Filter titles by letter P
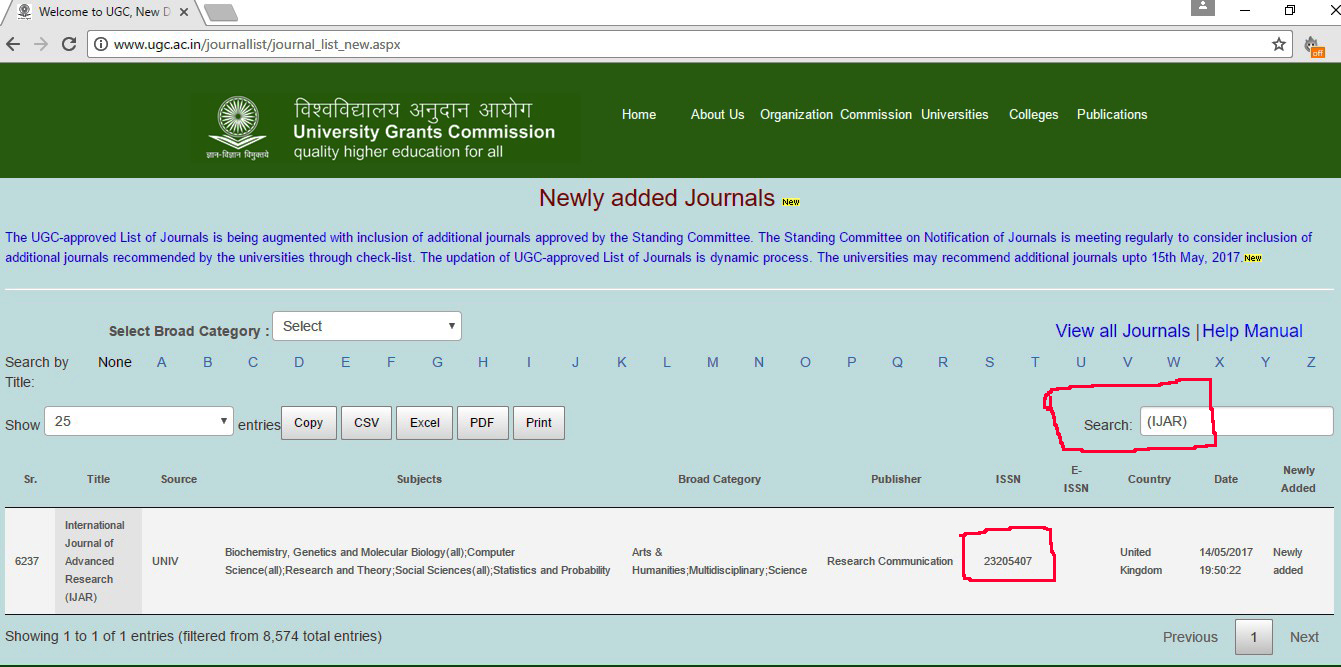The height and width of the screenshot is (667, 1341). coord(852,362)
